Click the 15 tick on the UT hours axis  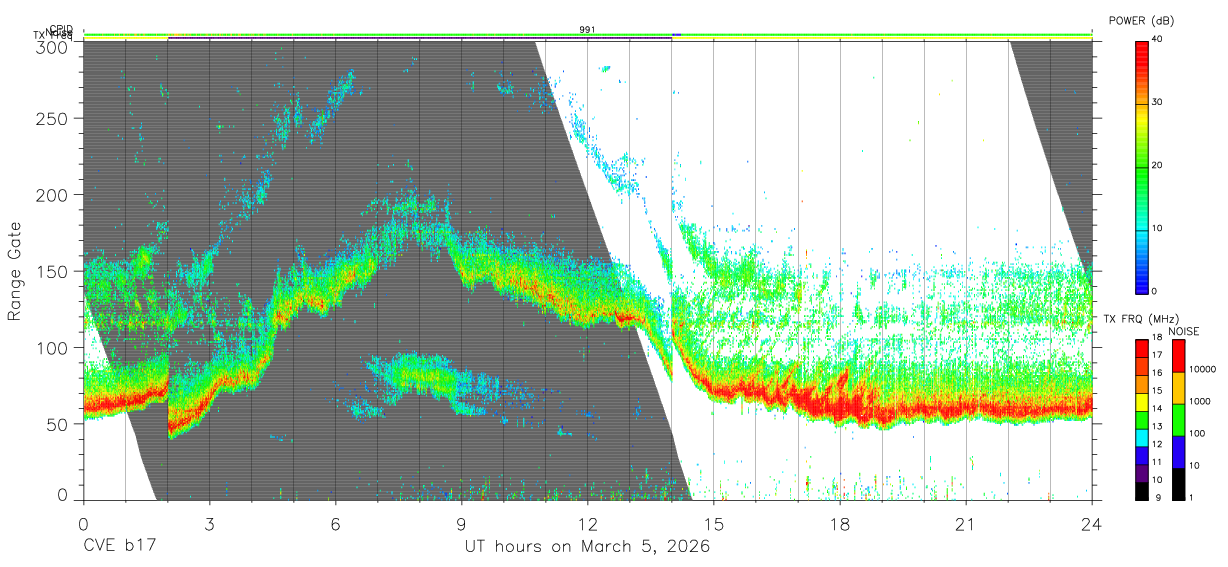[713, 523]
